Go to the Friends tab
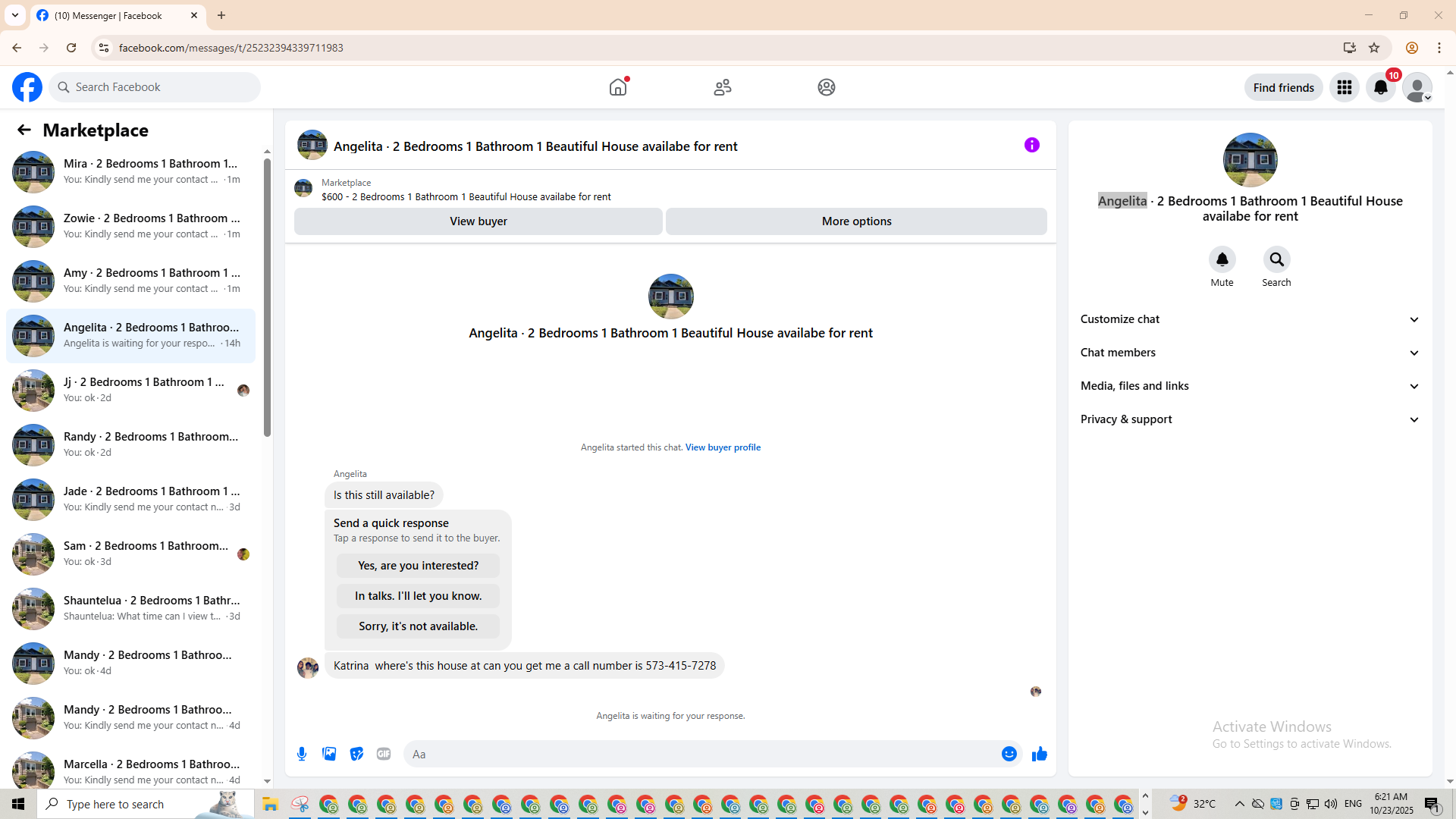Viewport: 1456px width, 819px height. click(722, 87)
